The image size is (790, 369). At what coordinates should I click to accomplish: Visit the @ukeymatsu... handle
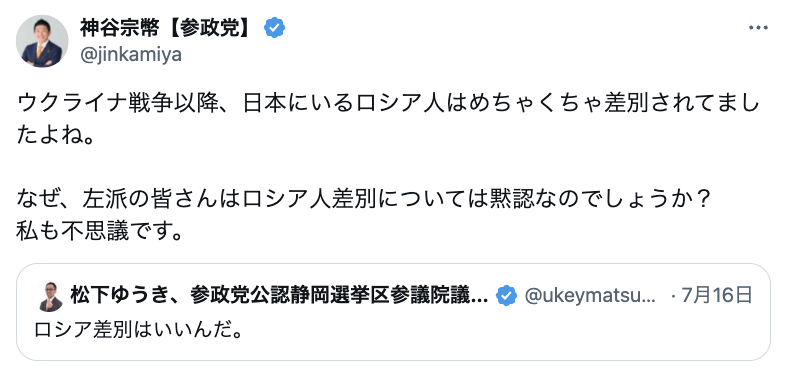(589, 295)
